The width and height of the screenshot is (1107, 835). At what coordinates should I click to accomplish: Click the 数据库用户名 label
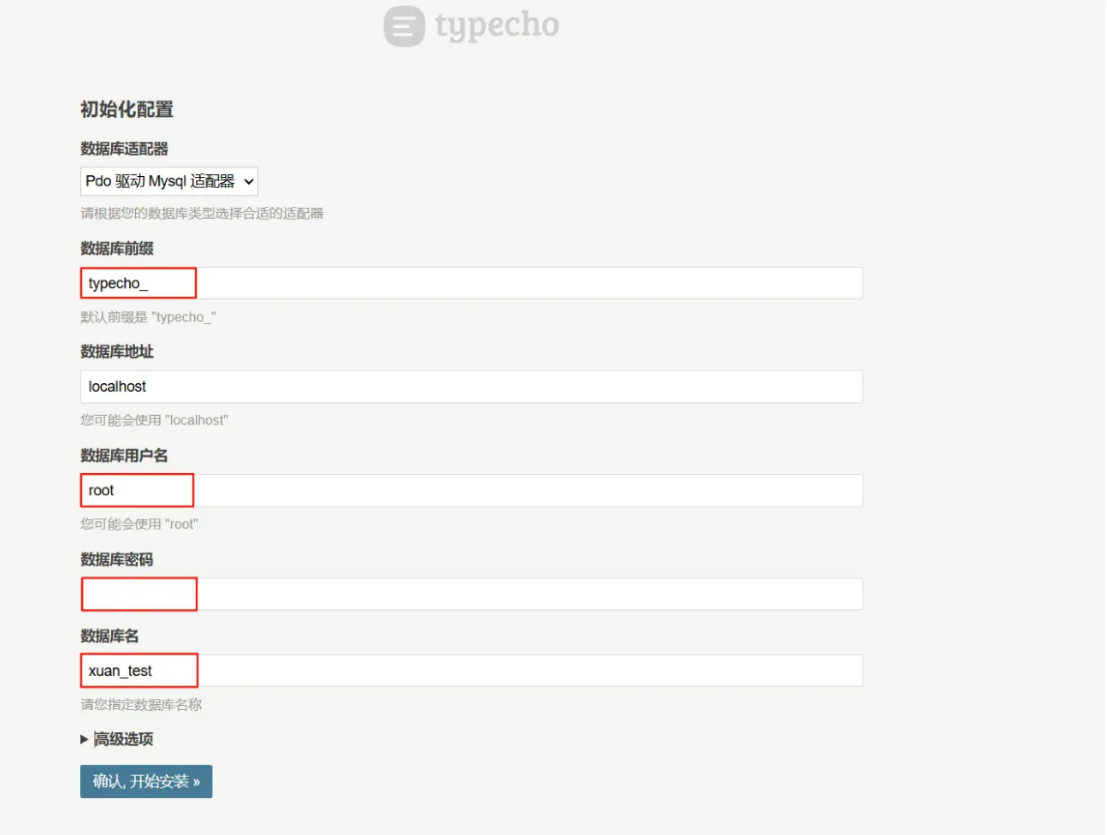124,455
